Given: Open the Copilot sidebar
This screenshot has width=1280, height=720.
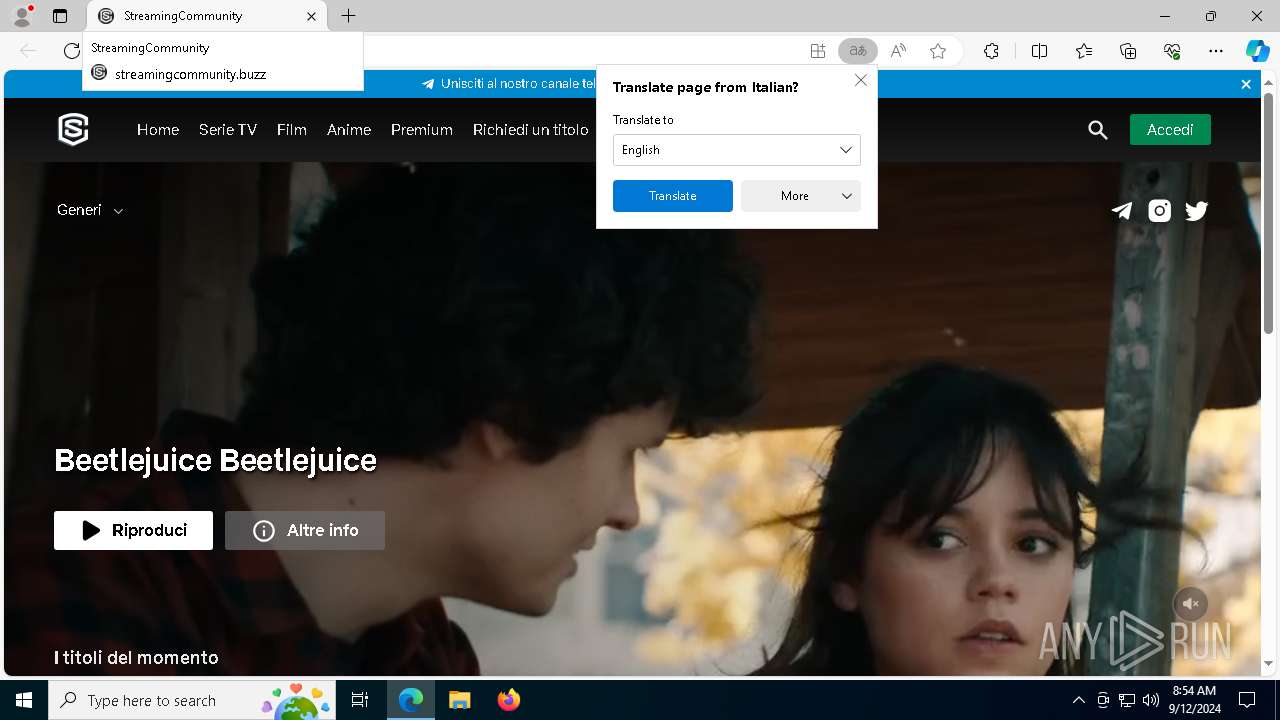Looking at the screenshot, I should coord(1257,51).
